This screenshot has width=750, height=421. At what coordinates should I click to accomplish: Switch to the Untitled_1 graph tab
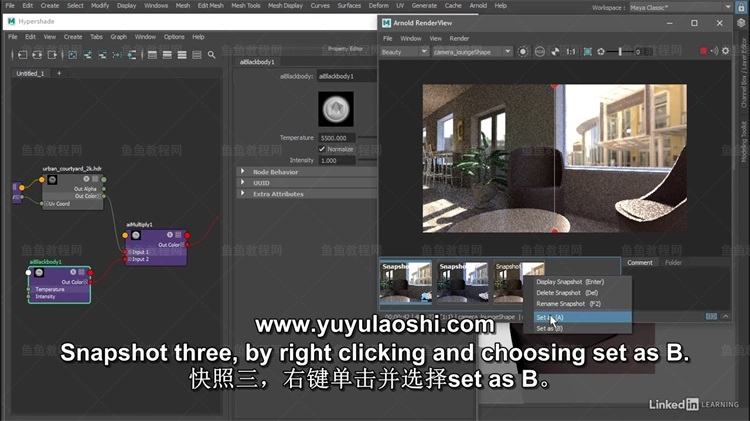pos(30,73)
